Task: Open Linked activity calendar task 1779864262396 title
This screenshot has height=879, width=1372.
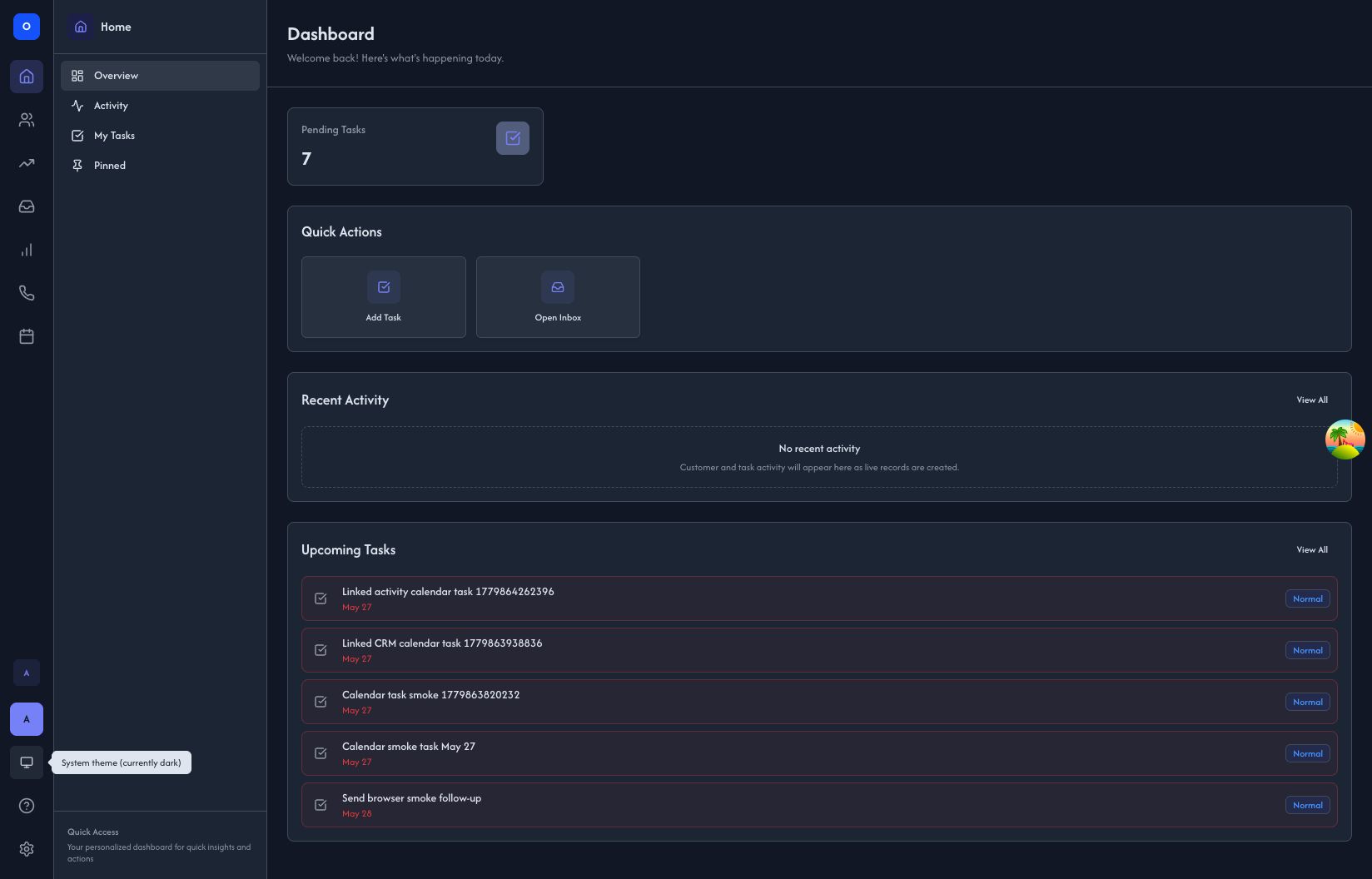Action: pyautogui.click(x=448, y=592)
